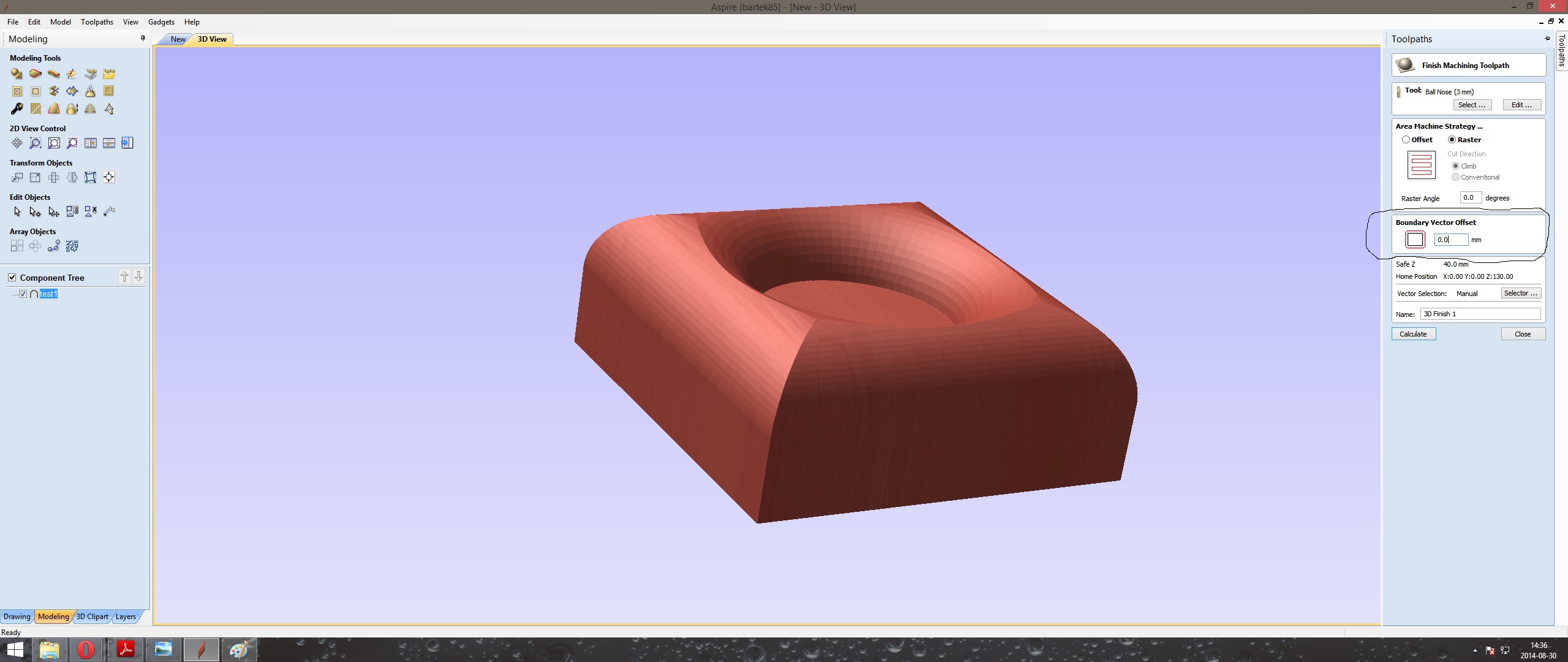1568x662 pixels.
Task: Toggle the Component Tree checkbox
Action: point(12,277)
